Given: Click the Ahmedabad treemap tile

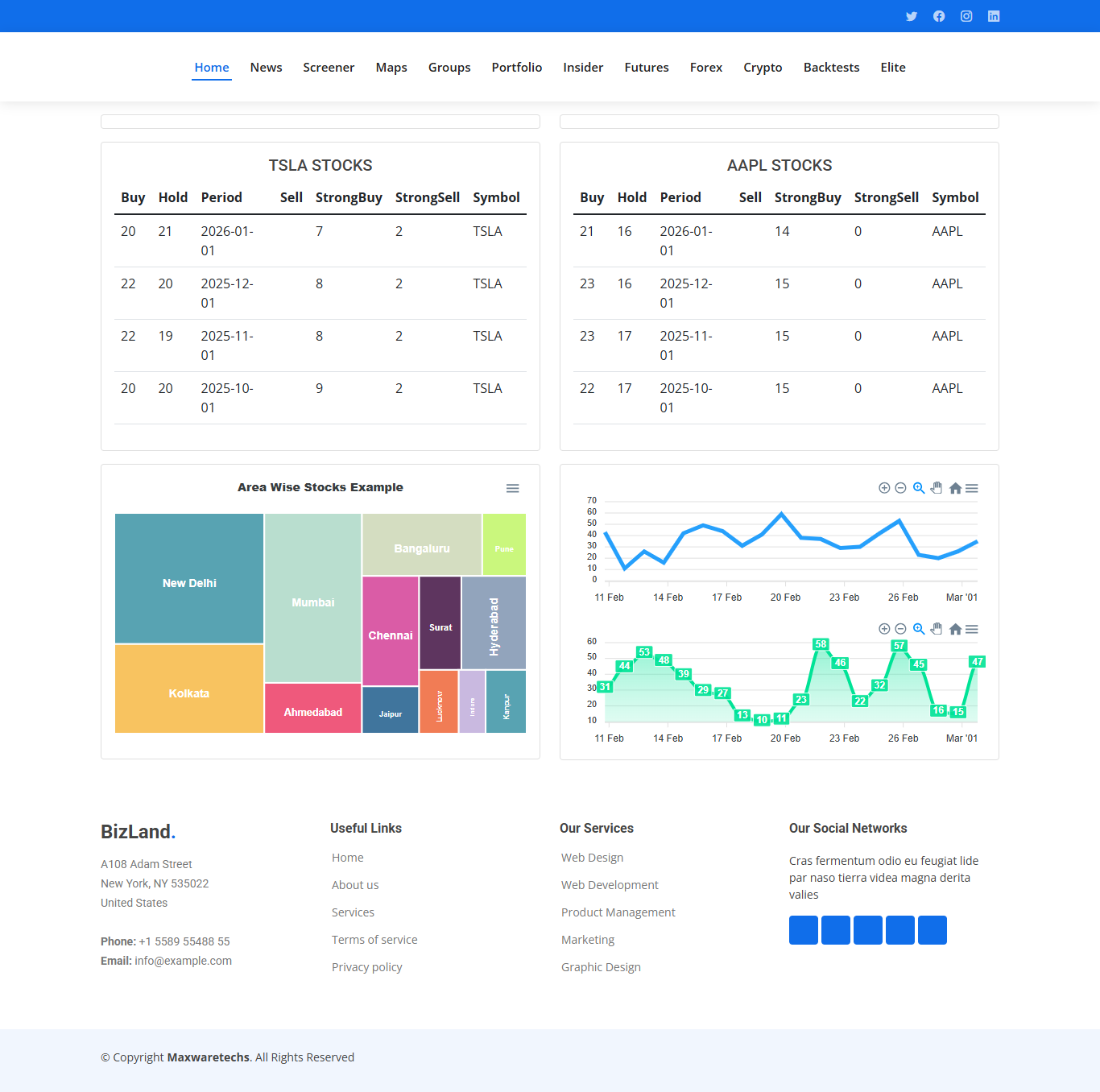Looking at the screenshot, I should click(313, 709).
